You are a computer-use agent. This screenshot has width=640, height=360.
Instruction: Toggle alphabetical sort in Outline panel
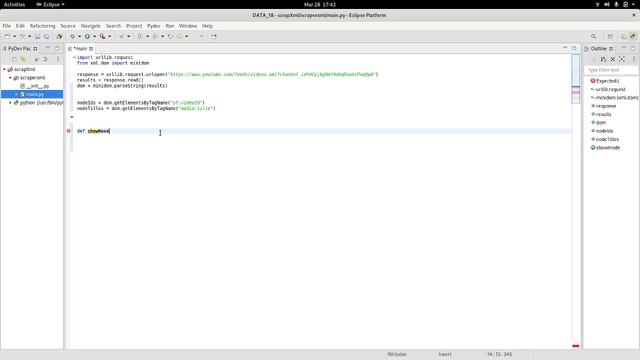point(603,59)
